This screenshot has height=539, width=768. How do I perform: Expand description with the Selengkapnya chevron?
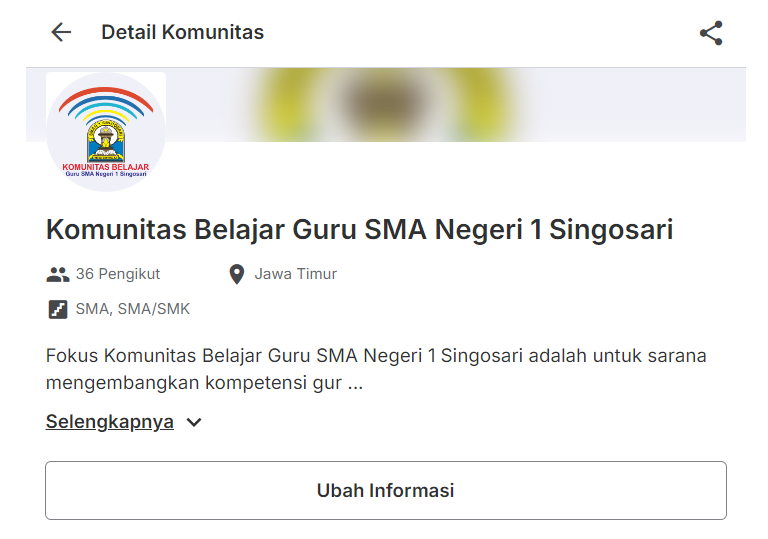194,422
